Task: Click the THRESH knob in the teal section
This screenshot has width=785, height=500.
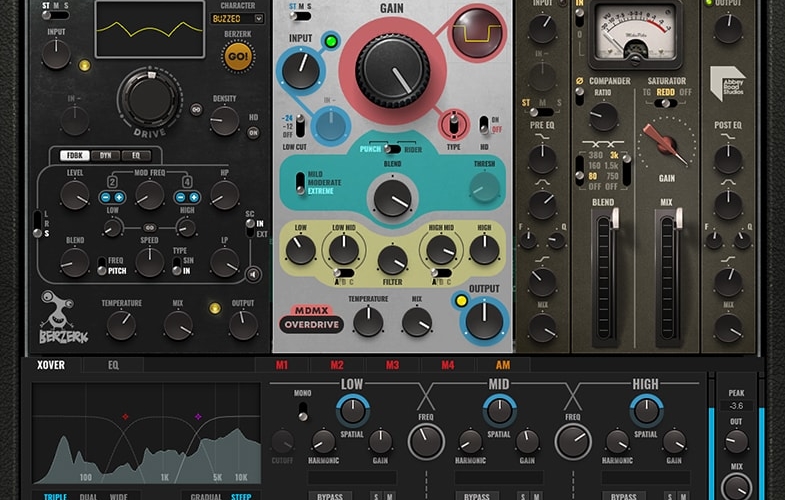Action: click(x=484, y=187)
